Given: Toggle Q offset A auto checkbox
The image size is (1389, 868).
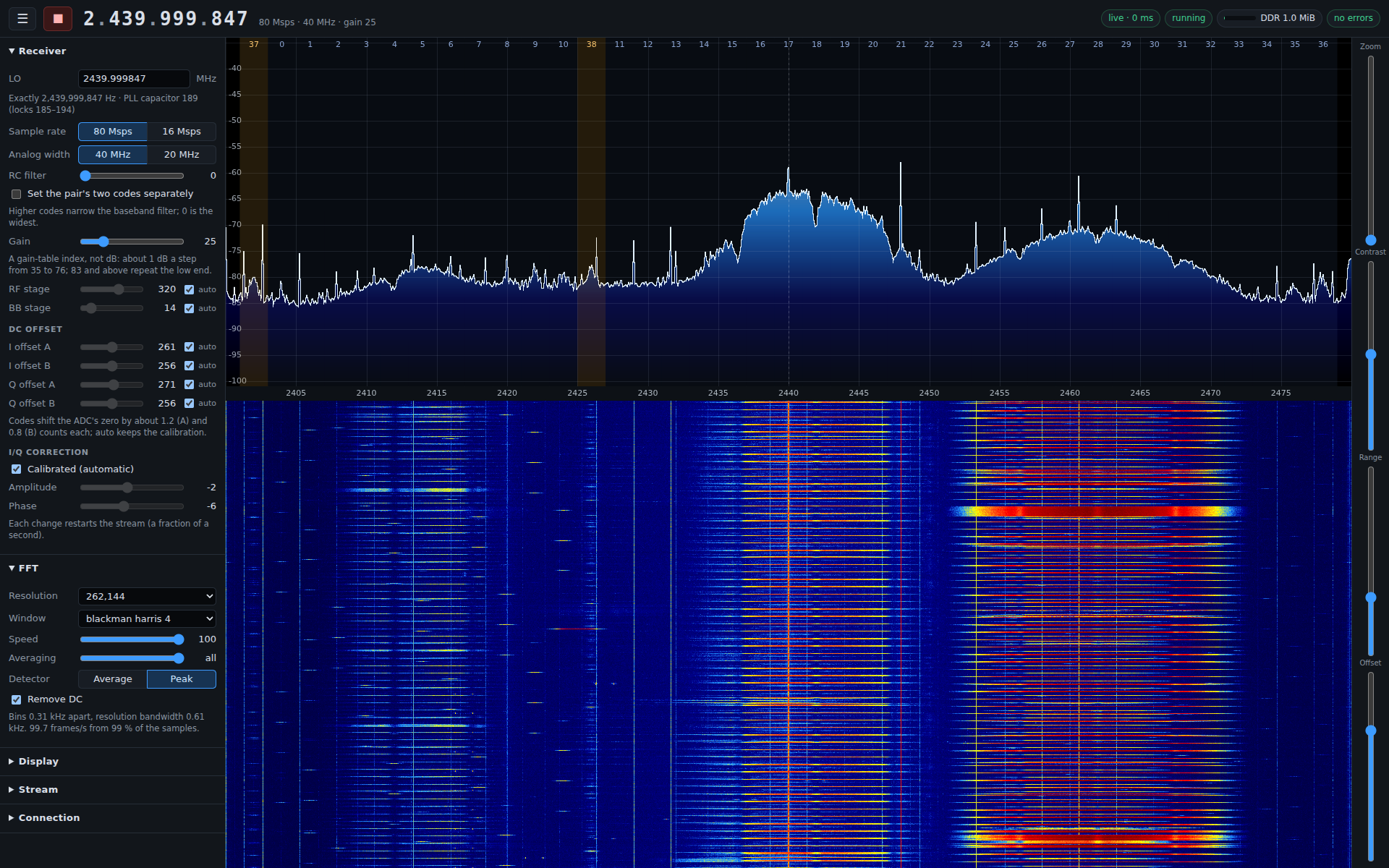Looking at the screenshot, I should [189, 384].
